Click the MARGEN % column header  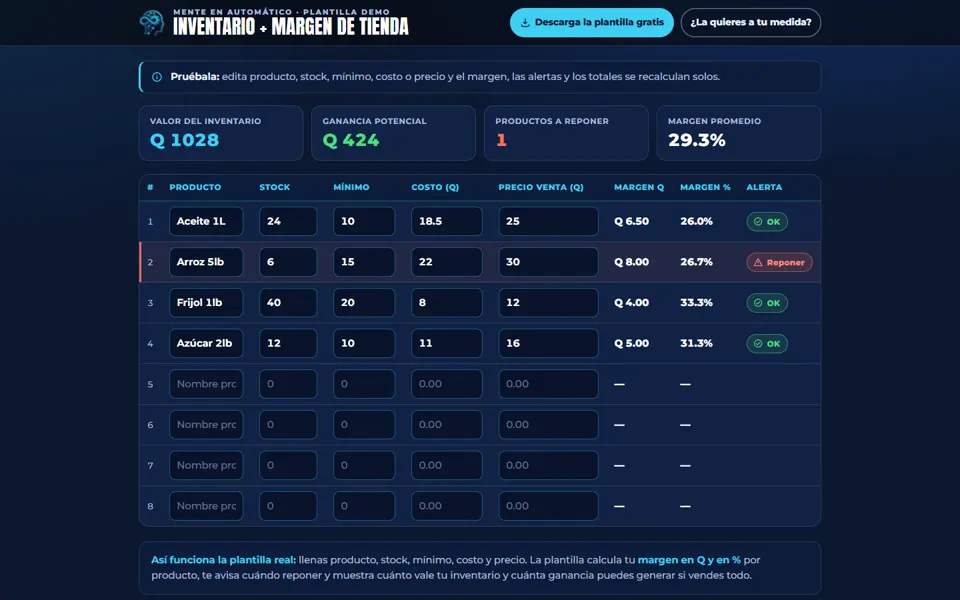tap(705, 187)
